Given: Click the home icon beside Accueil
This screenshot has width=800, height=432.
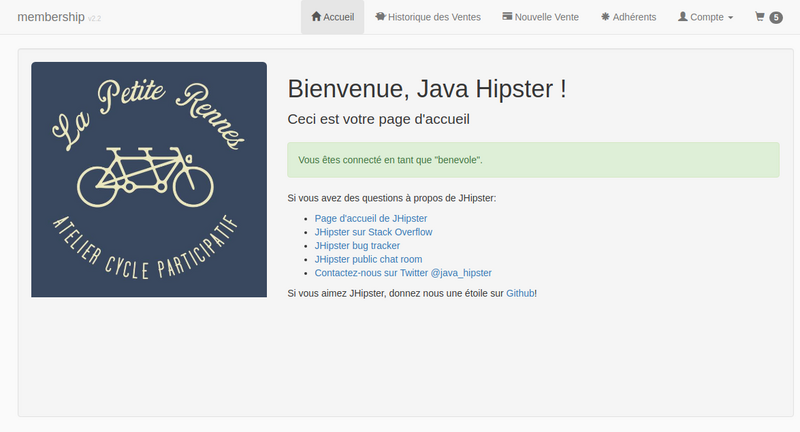Looking at the screenshot, I should 317,17.
